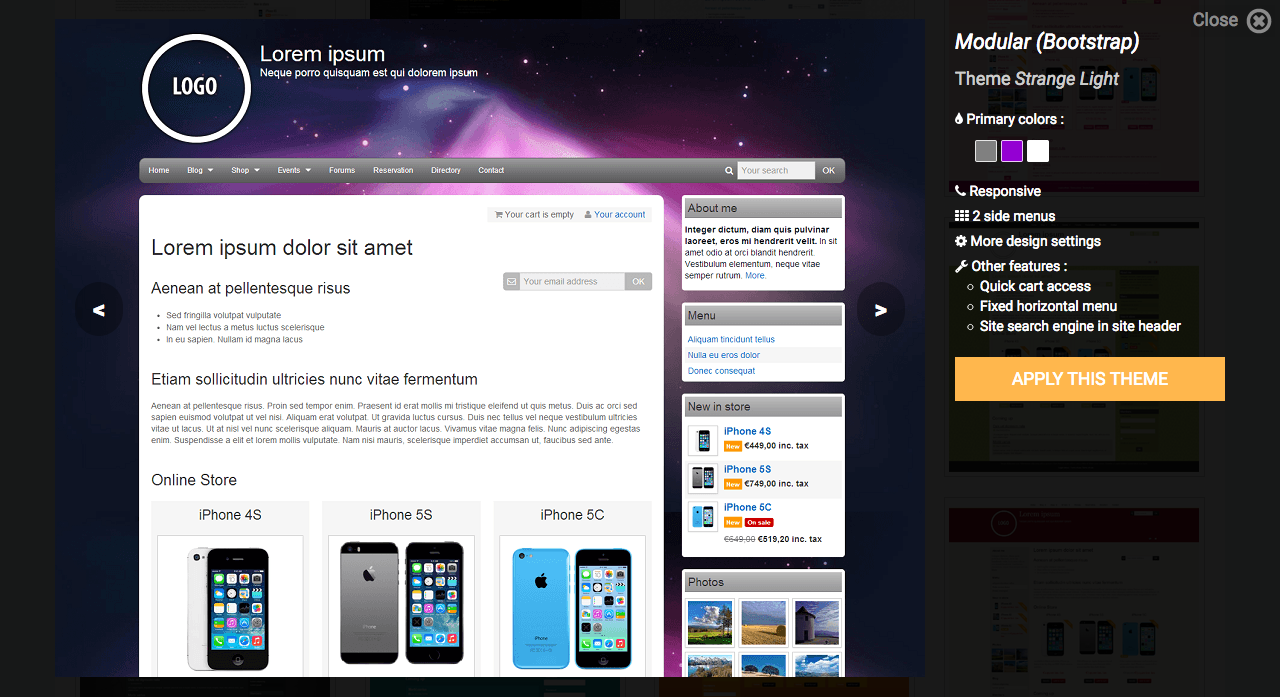Close the theme preview overlay
The height and width of the screenshot is (697, 1280).
coord(1258,20)
